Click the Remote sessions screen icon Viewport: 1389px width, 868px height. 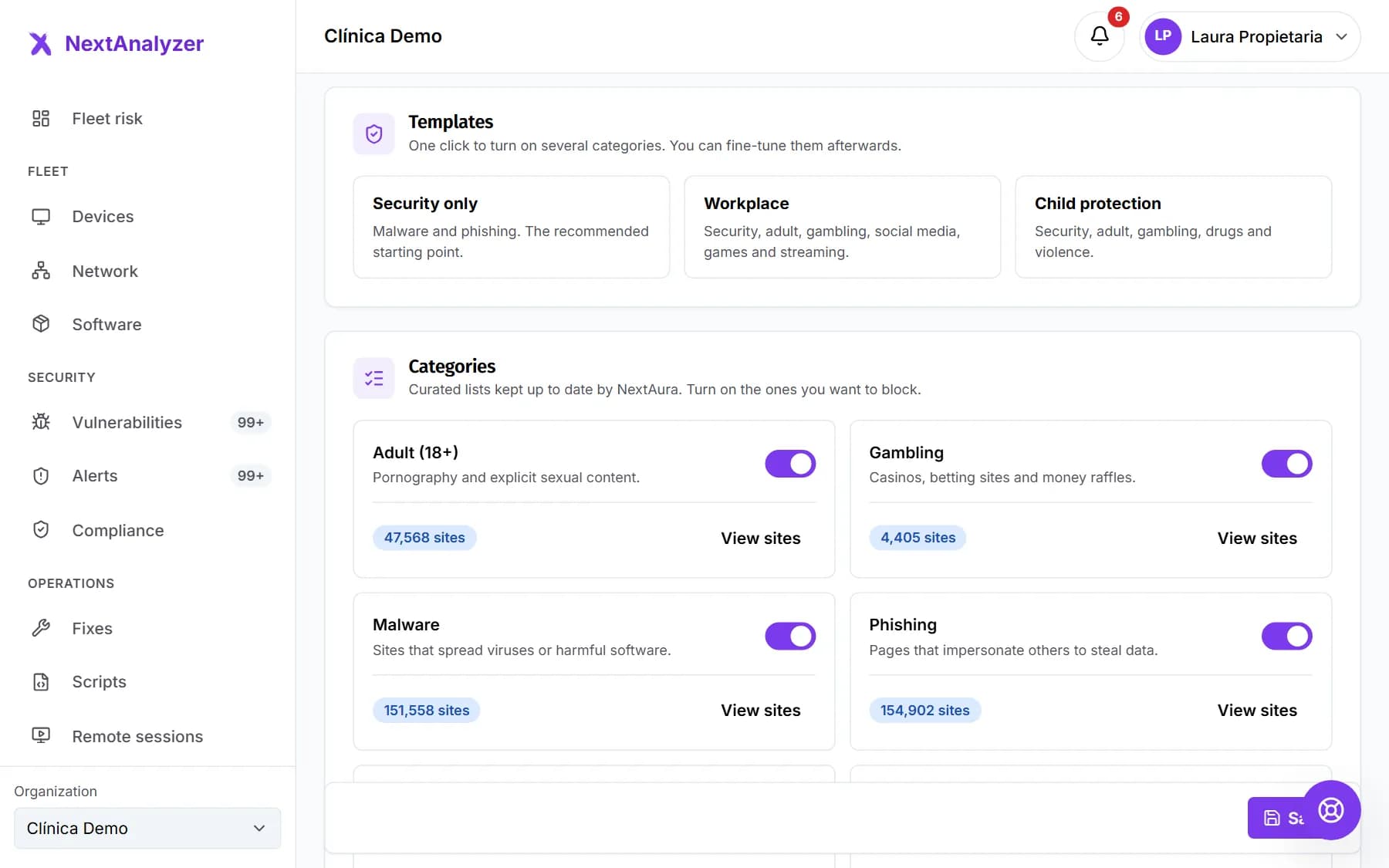(41, 736)
